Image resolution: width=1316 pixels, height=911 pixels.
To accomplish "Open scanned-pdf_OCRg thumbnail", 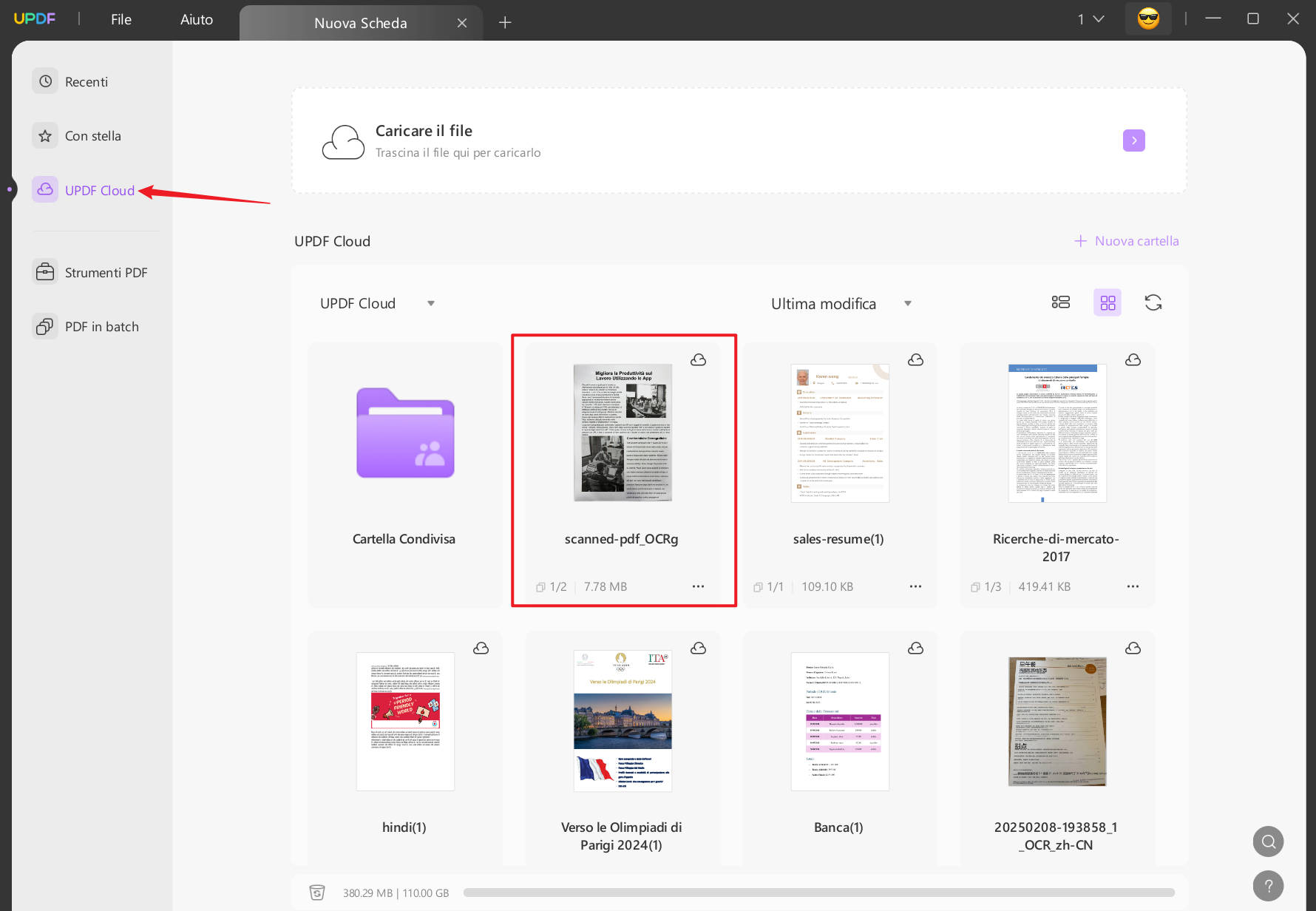I will tap(623, 433).
